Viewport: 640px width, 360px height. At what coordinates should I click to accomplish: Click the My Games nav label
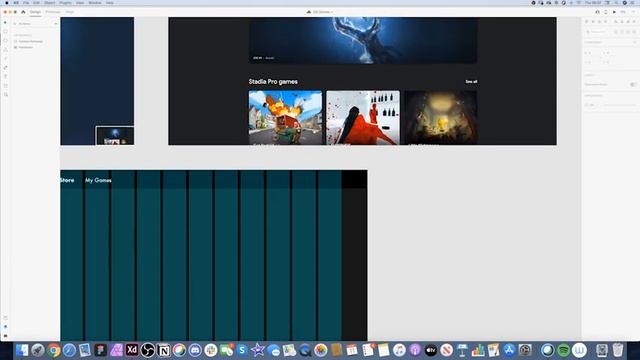click(x=98, y=180)
